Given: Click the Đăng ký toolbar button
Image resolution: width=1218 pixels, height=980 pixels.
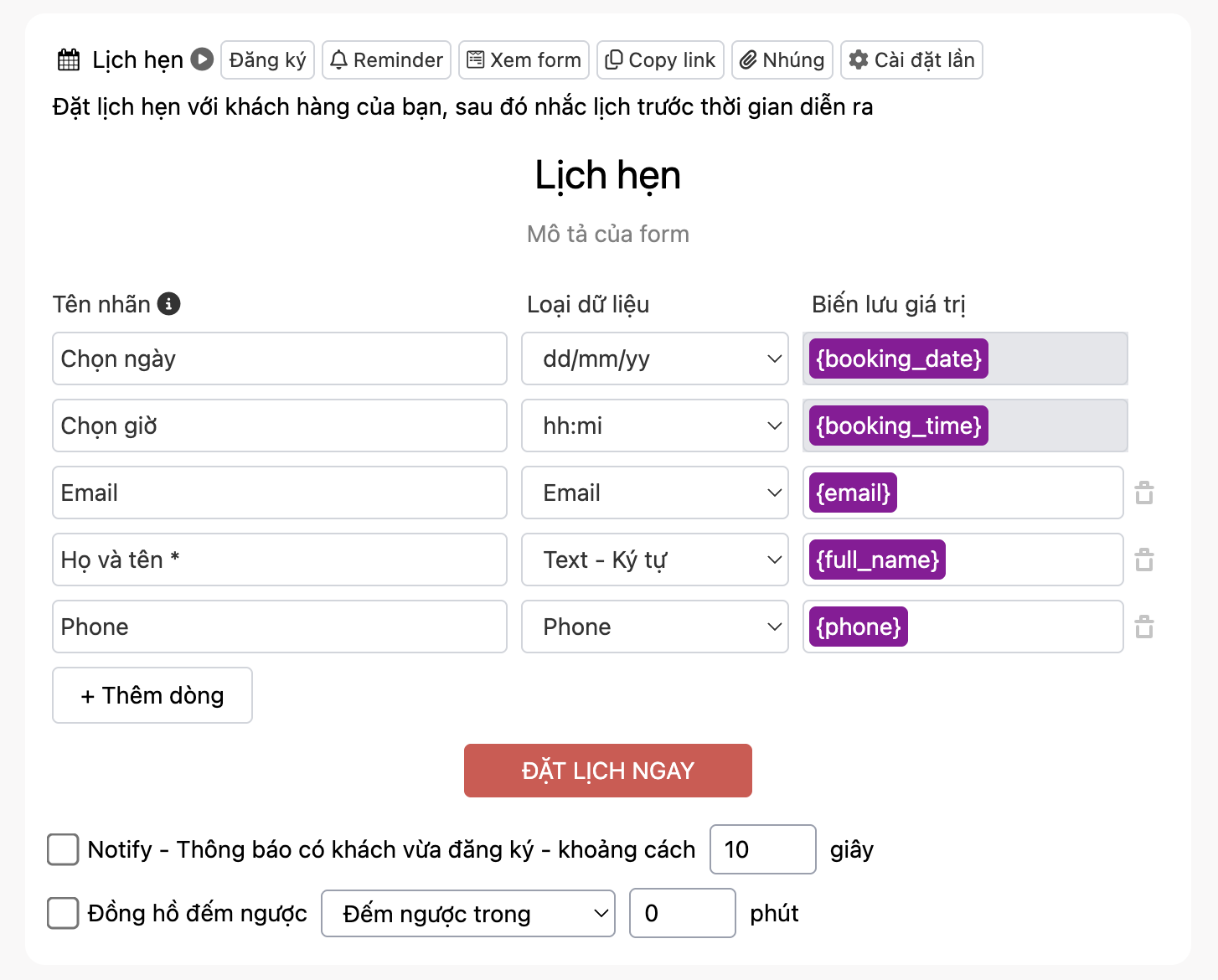Looking at the screenshot, I should 267,60.
